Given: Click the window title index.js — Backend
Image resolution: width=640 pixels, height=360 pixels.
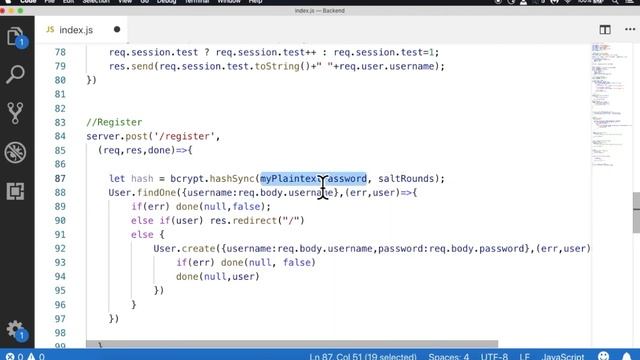Looking at the screenshot, I should tap(320, 11).
